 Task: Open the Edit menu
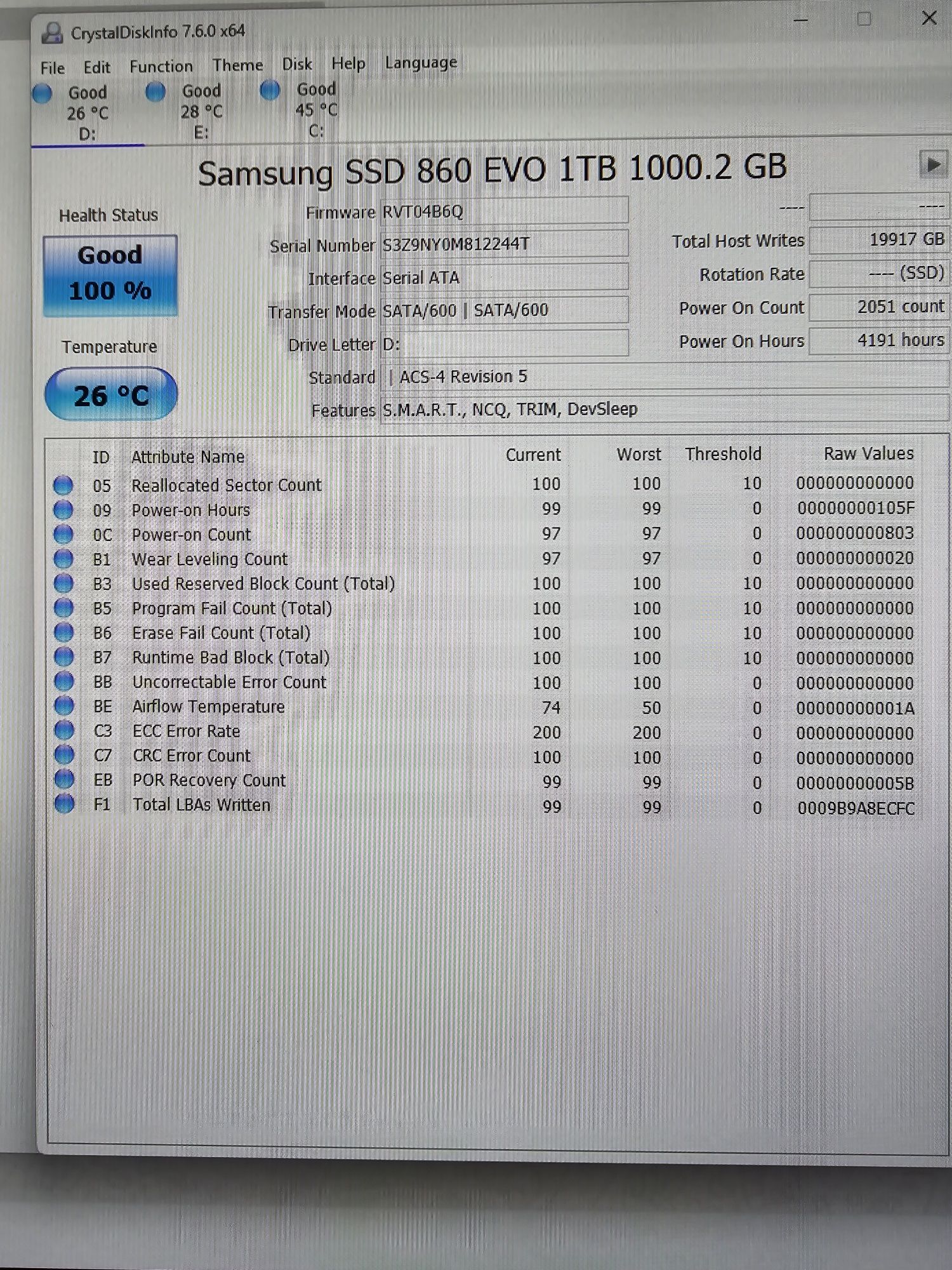tap(96, 67)
